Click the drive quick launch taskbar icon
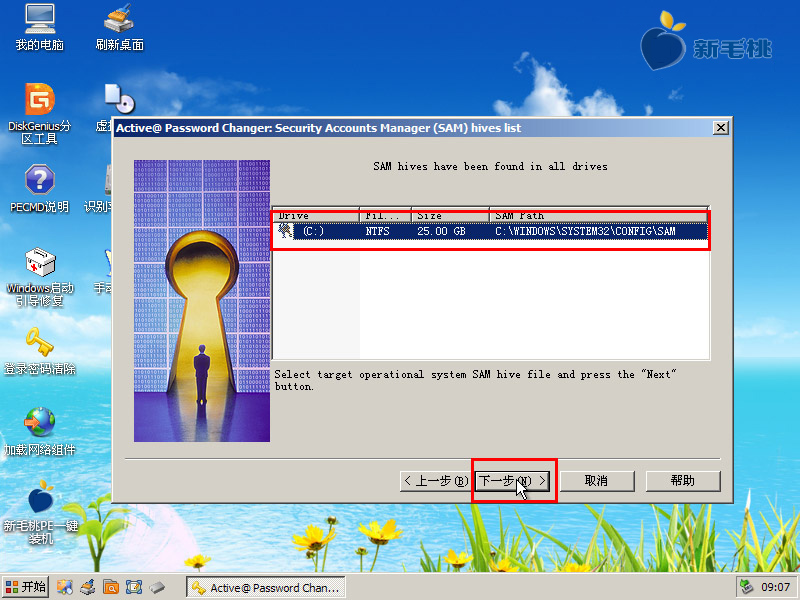 [157, 587]
